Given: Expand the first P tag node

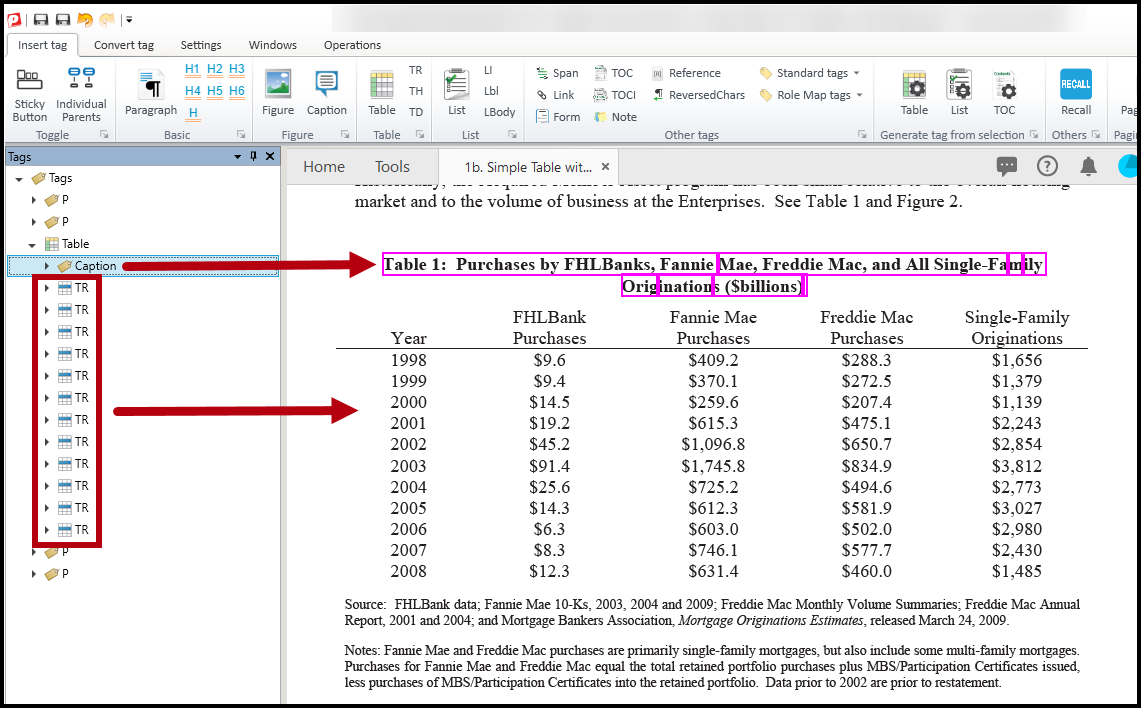Looking at the screenshot, I should click(33, 200).
